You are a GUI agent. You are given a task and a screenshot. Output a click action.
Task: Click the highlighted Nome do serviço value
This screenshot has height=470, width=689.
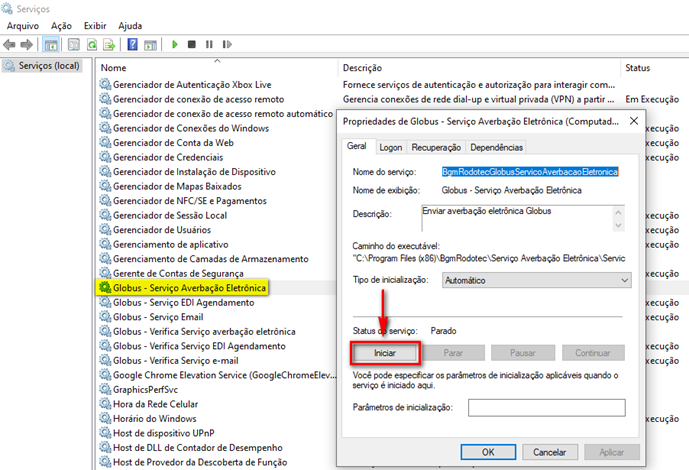[x=530, y=172]
